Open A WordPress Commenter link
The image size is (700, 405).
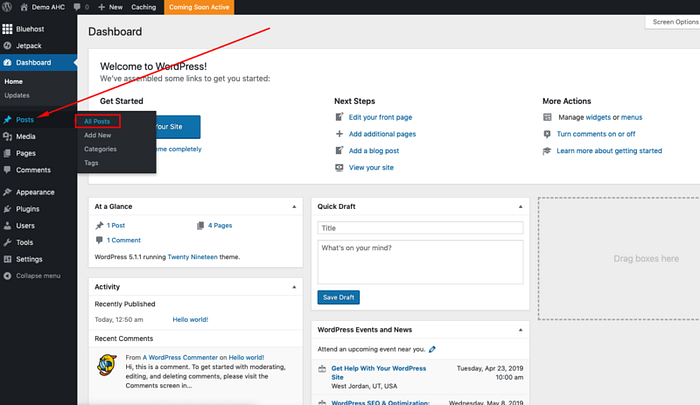180,358
